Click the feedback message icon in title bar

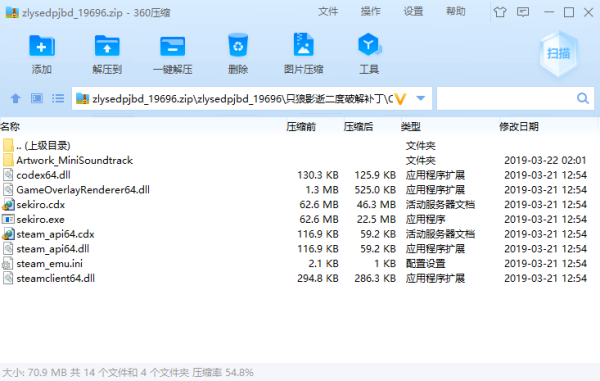tap(523, 12)
